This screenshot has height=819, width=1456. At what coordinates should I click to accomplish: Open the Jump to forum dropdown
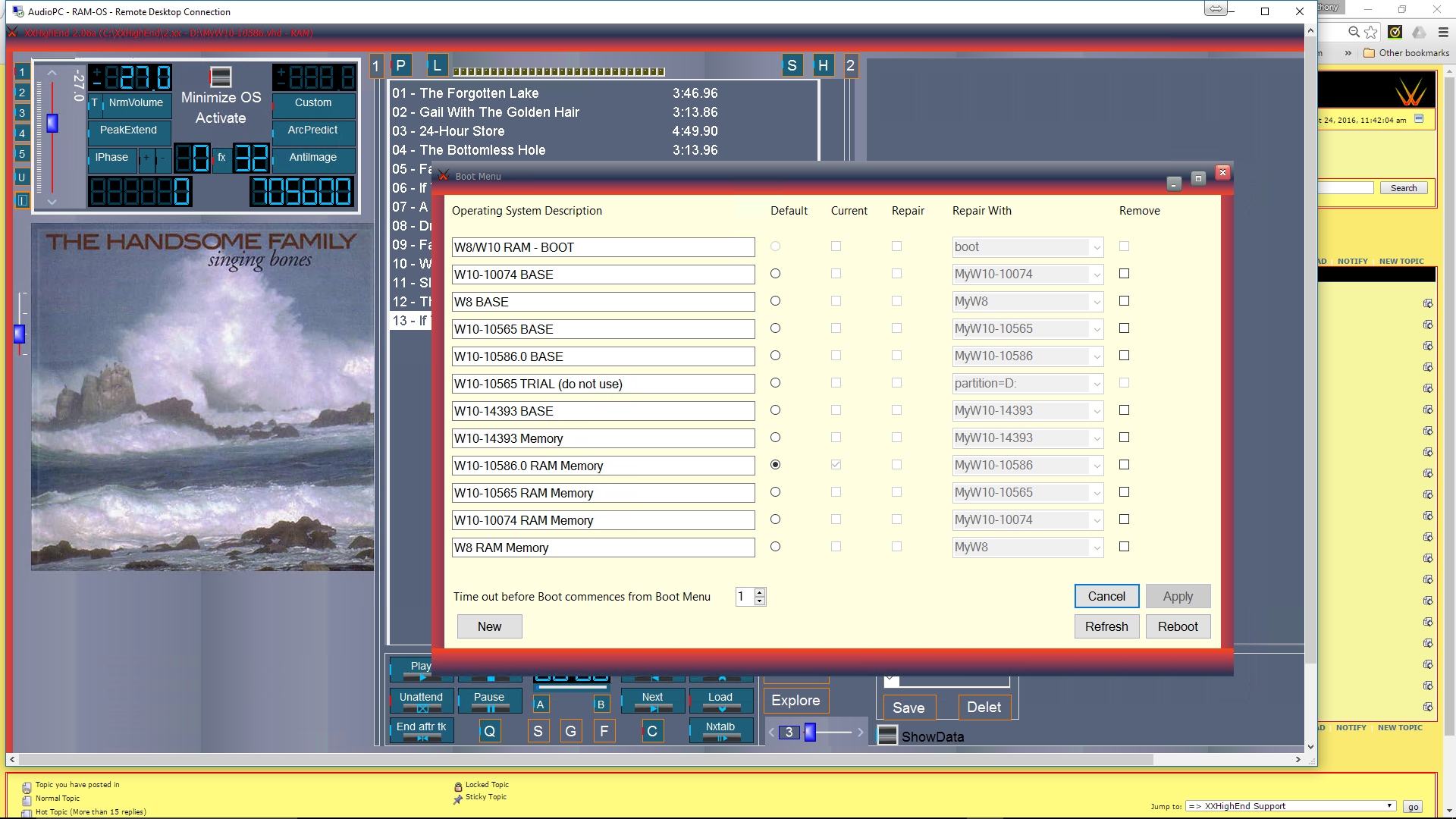point(1291,806)
